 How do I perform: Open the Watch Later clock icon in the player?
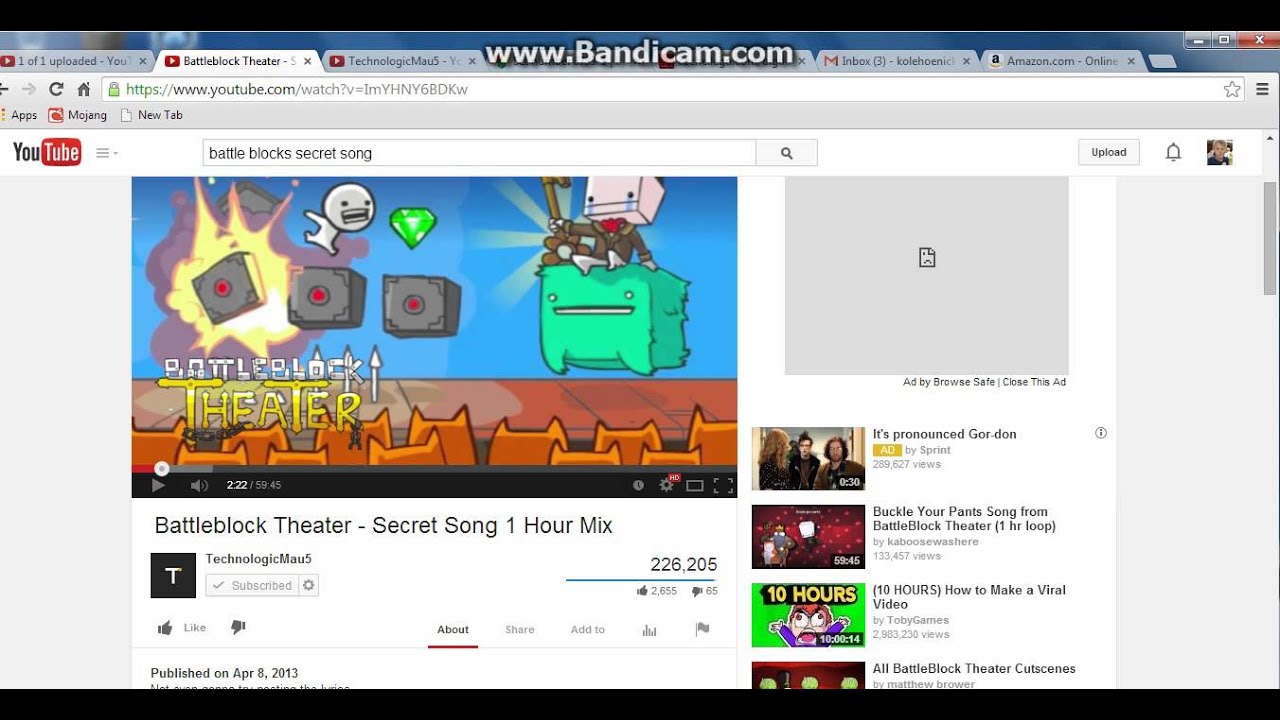tap(638, 485)
